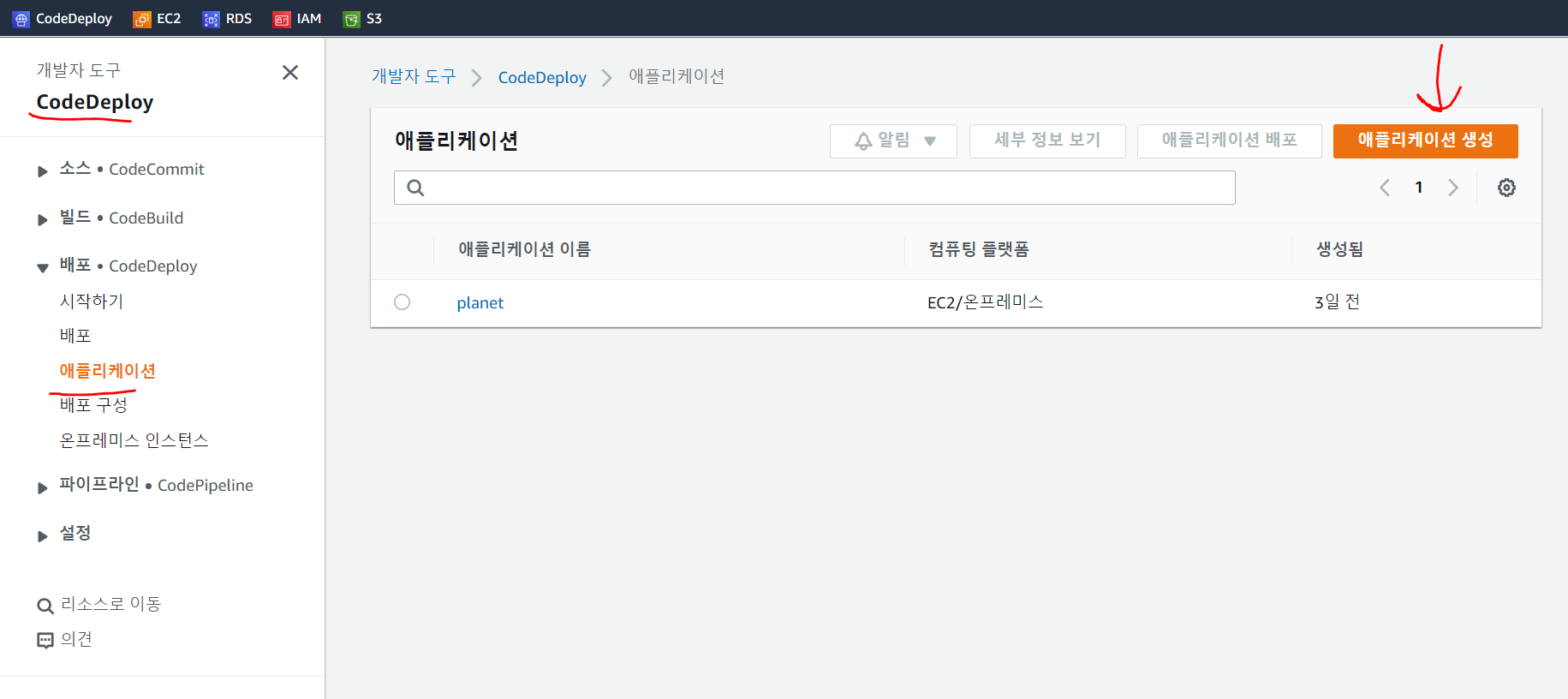The image size is (1568, 699).
Task: Open the planet application link
Action: tap(480, 302)
